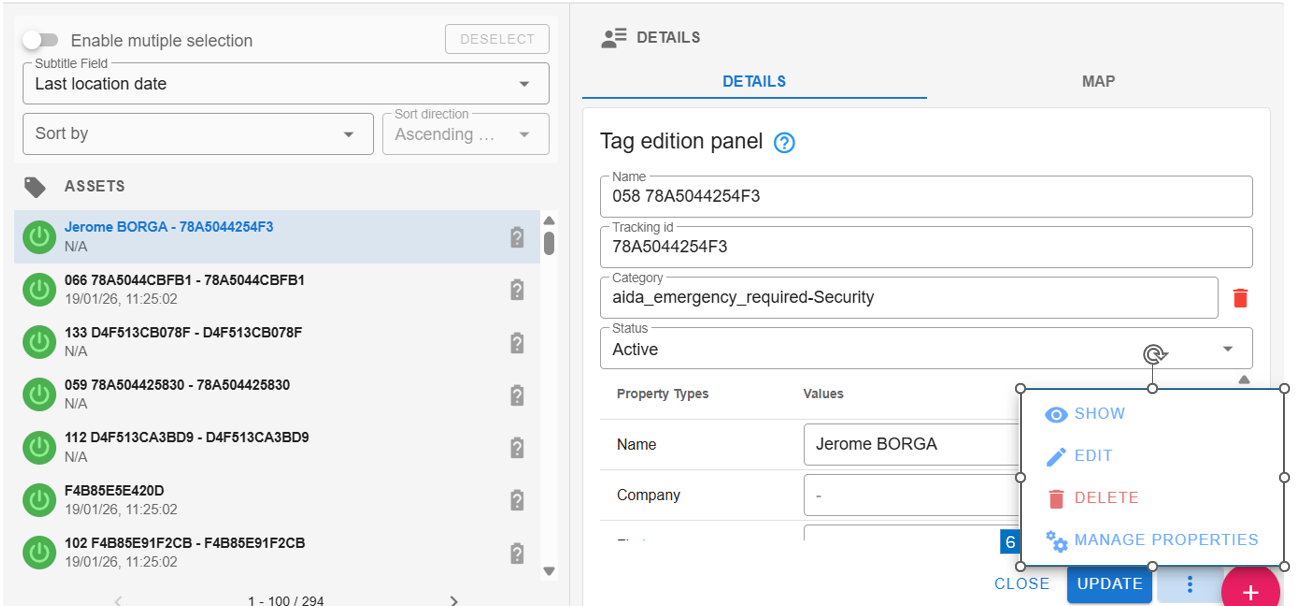Click the CLOSE button
This screenshot has width=1301, height=606.
point(1022,584)
